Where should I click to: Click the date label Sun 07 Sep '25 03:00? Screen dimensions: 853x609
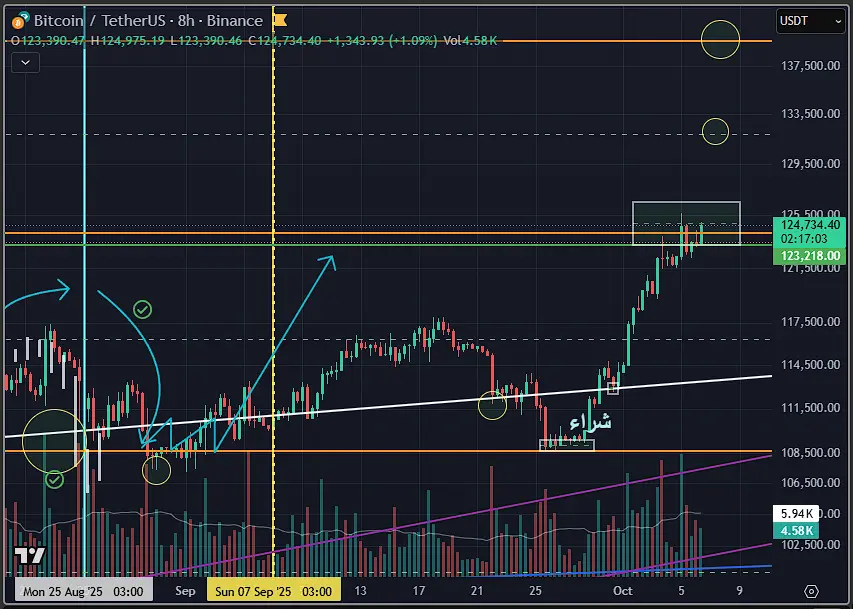(x=274, y=592)
